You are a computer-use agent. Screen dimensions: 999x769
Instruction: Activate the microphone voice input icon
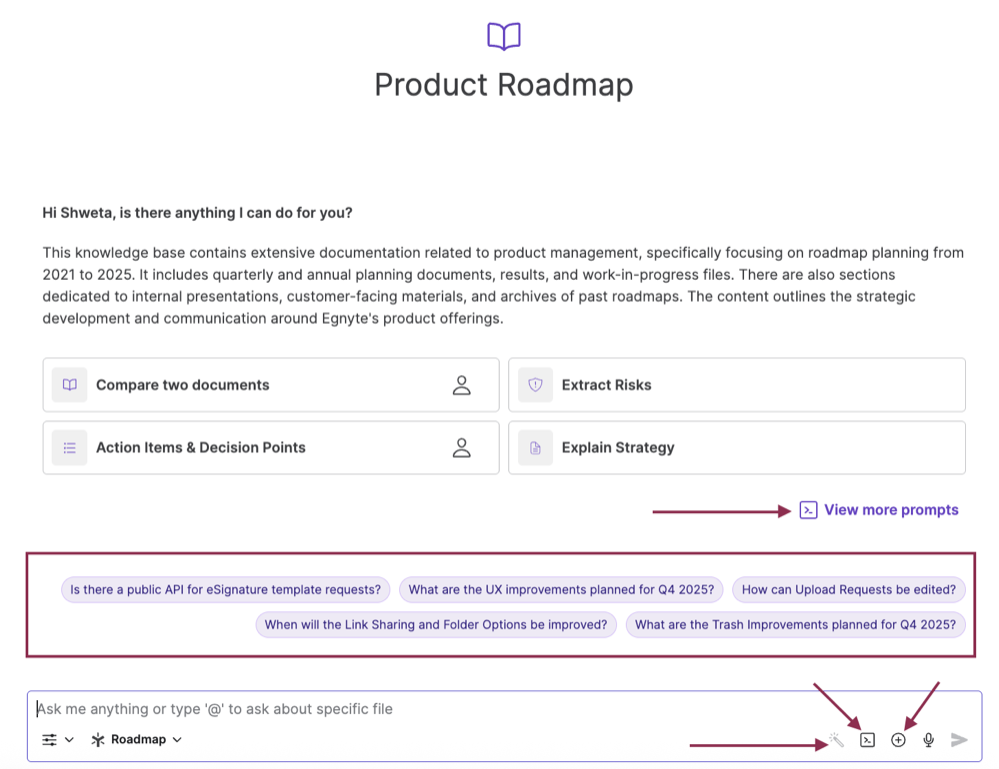coord(928,740)
